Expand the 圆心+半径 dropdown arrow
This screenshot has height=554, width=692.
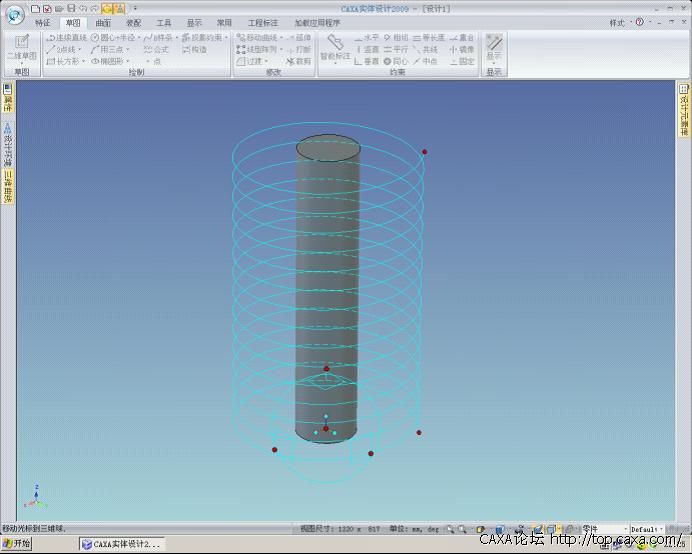(x=139, y=38)
